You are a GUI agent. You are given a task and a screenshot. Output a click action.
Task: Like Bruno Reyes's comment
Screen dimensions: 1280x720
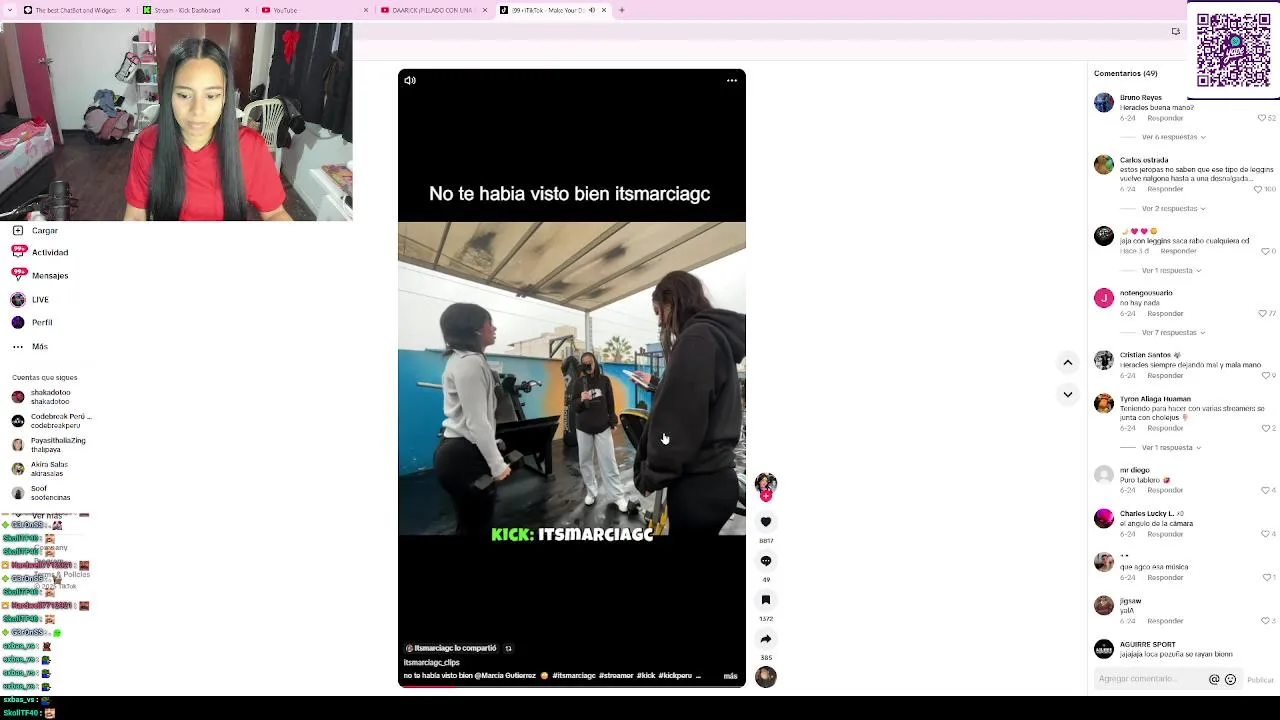pos(1262,118)
